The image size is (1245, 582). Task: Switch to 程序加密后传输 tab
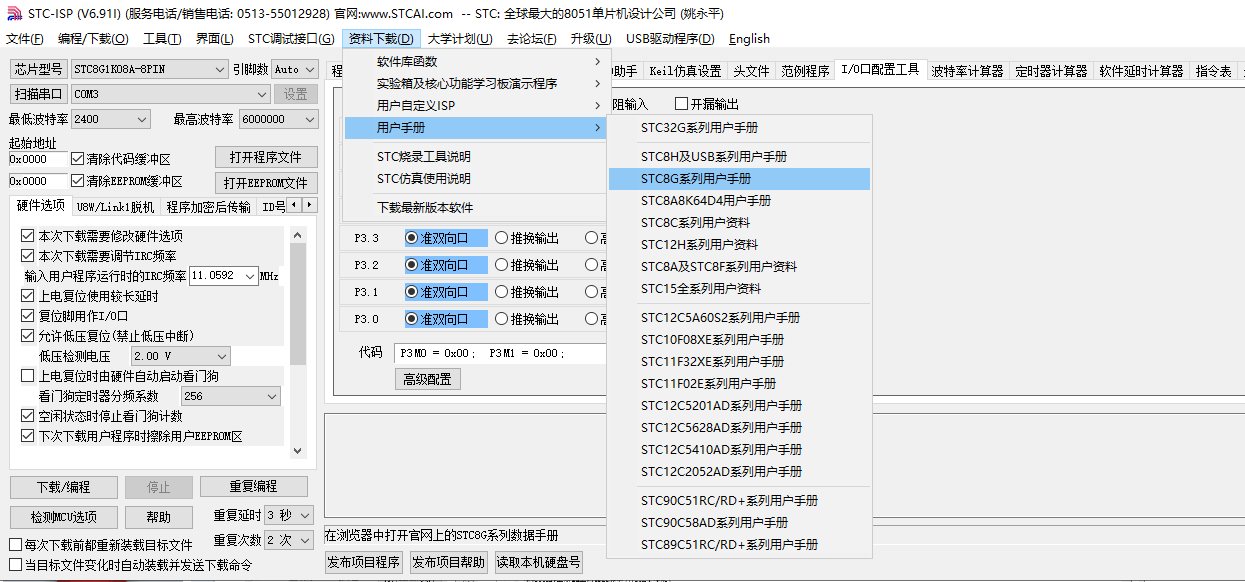coord(208,207)
